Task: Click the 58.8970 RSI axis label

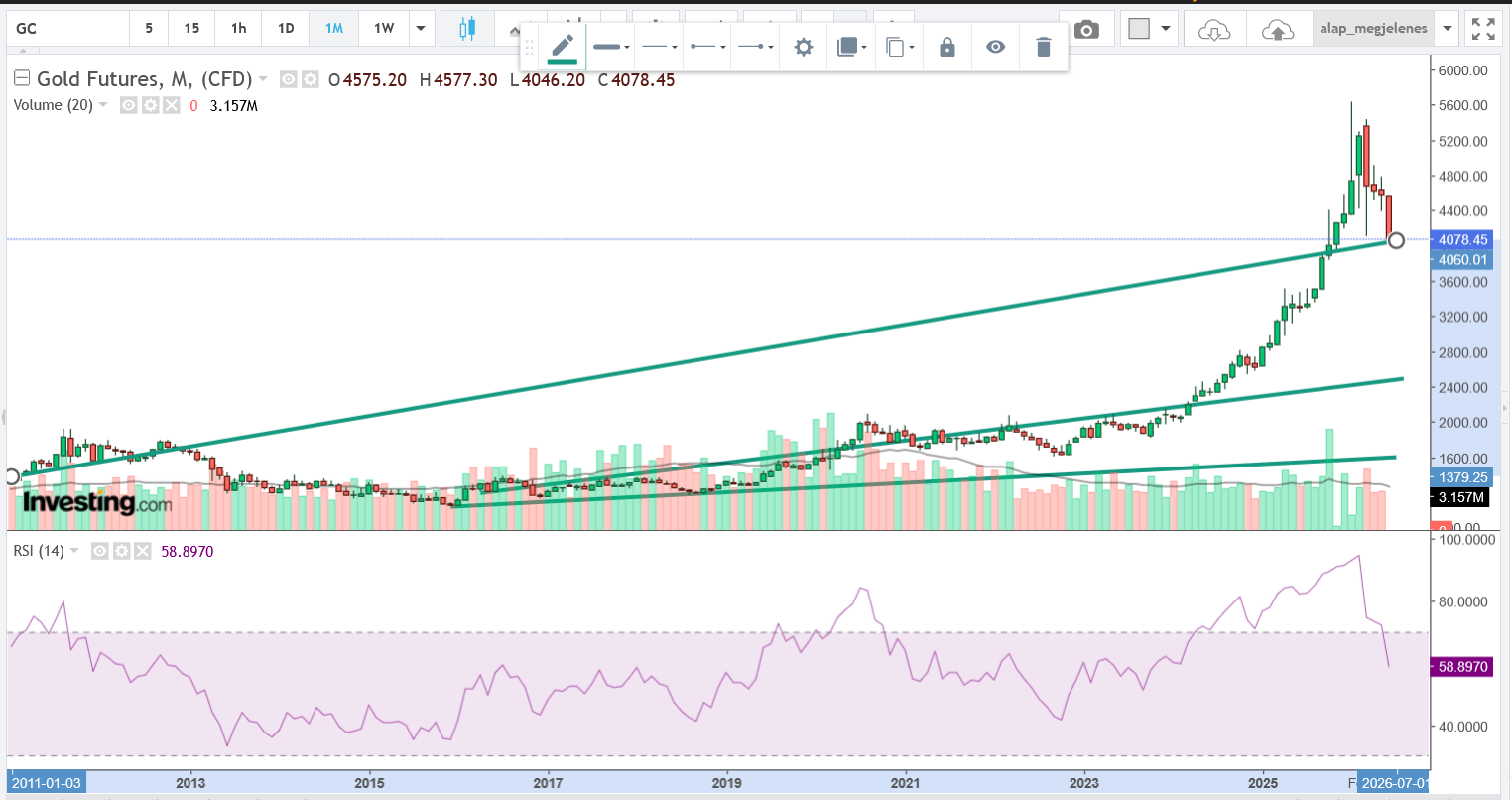Action: (1462, 667)
